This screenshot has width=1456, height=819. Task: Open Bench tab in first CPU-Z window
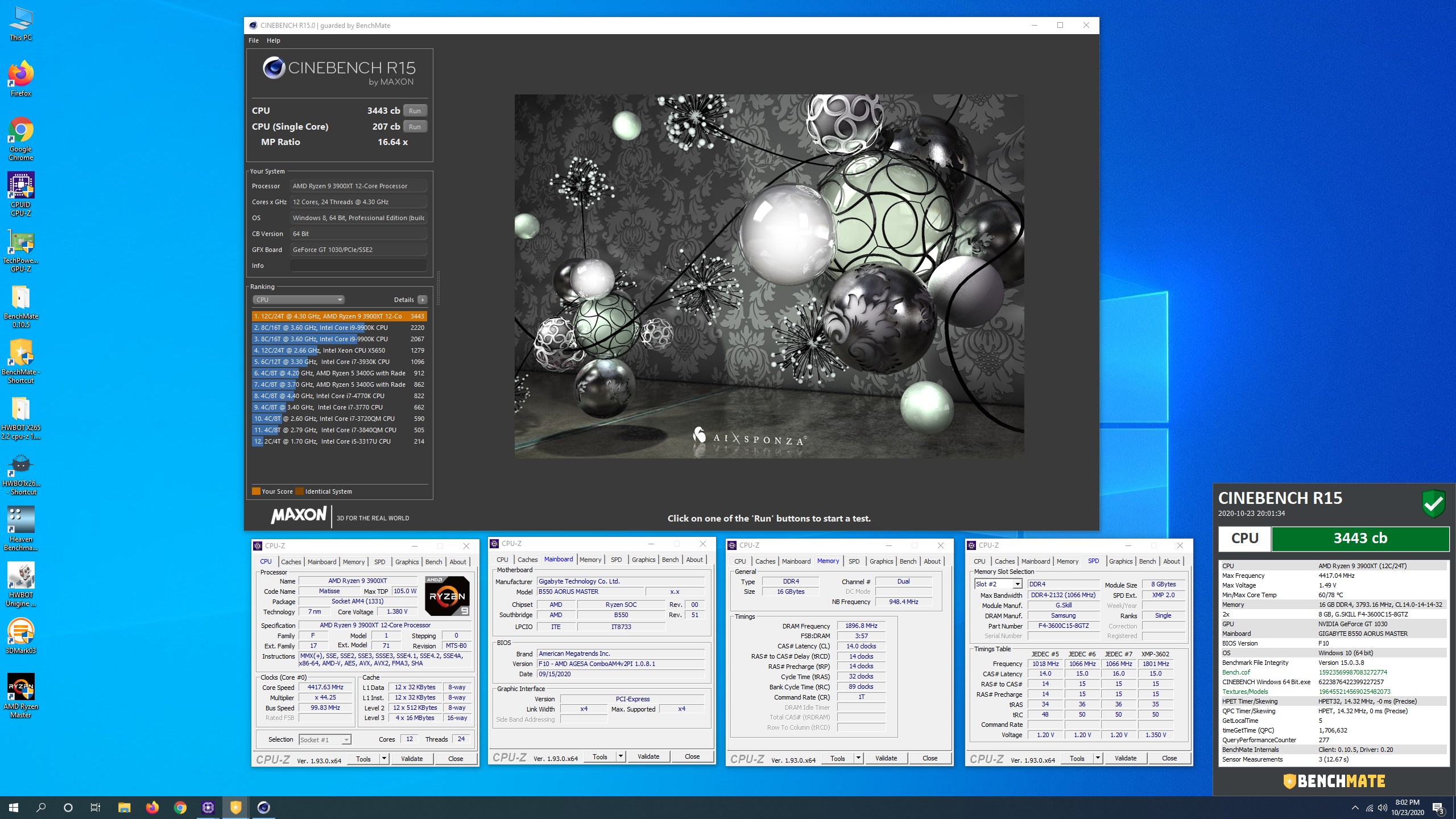coord(434,562)
